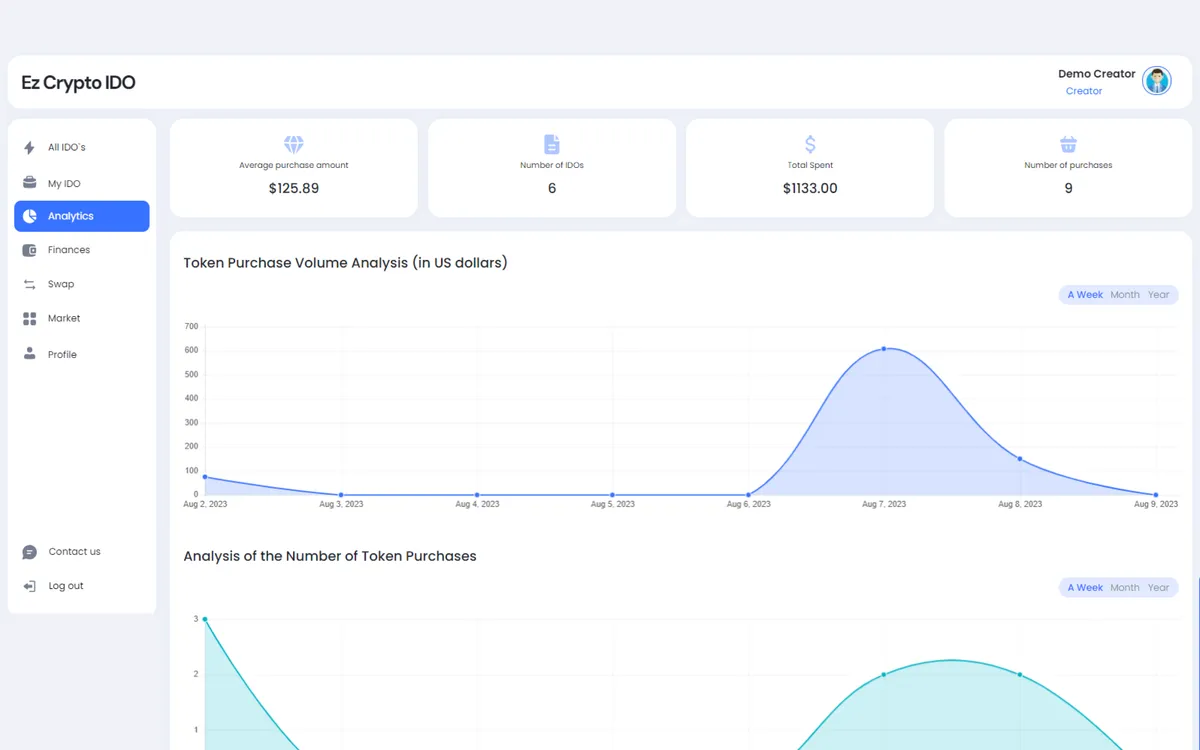
Task: Click the Ez Crypto IDO logo text
Action: coord(78,83)
